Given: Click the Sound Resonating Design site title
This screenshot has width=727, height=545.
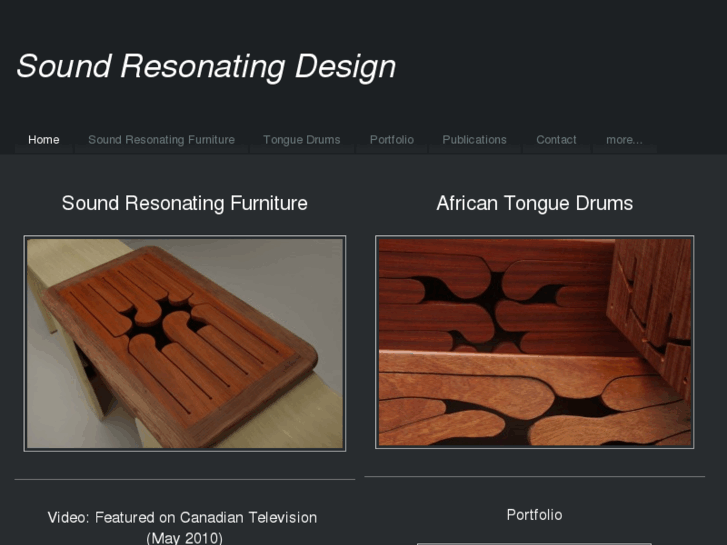Looking at the screenshot, I should 206,66.
